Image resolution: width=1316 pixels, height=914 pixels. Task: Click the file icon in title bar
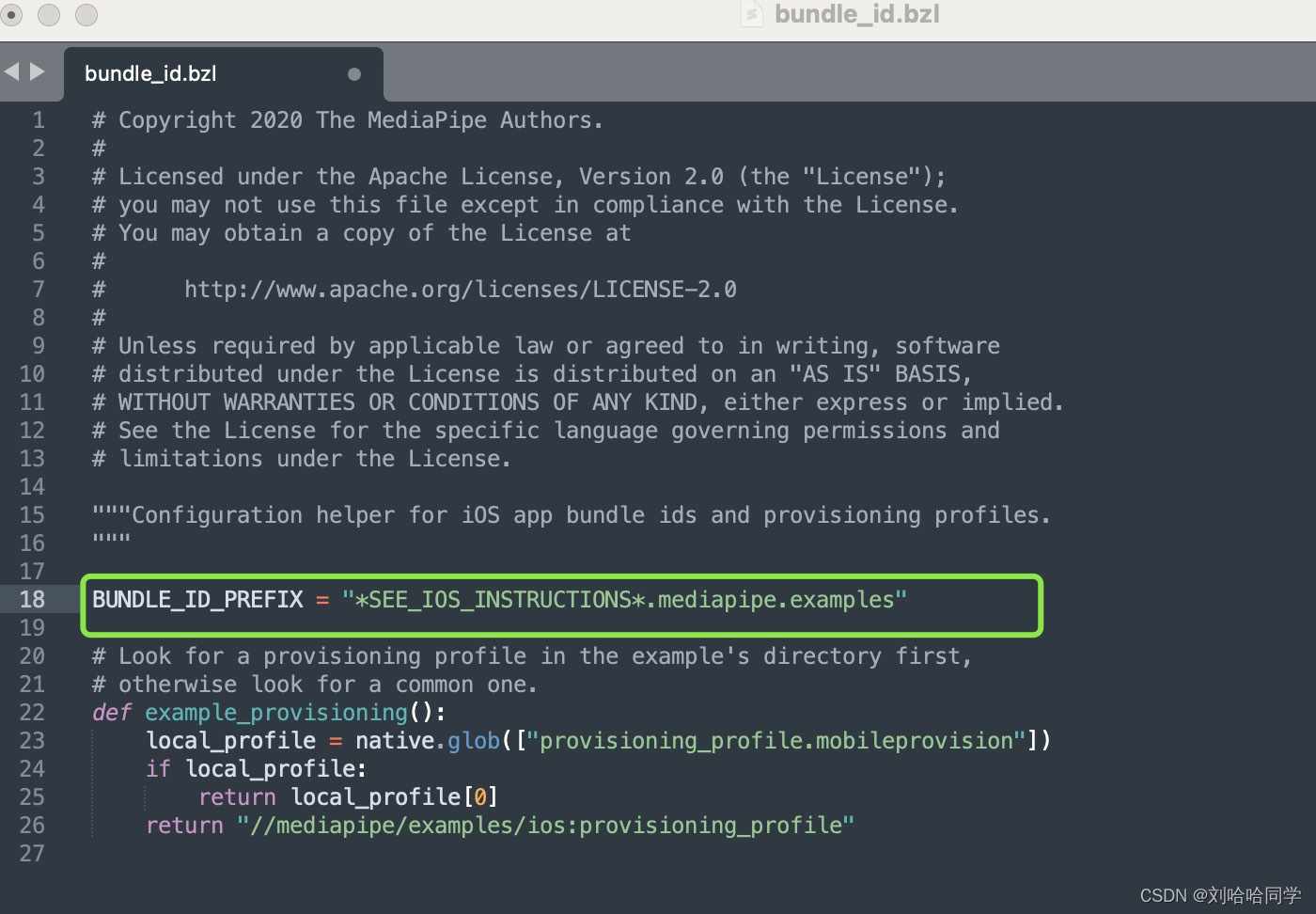coord(752,14)
